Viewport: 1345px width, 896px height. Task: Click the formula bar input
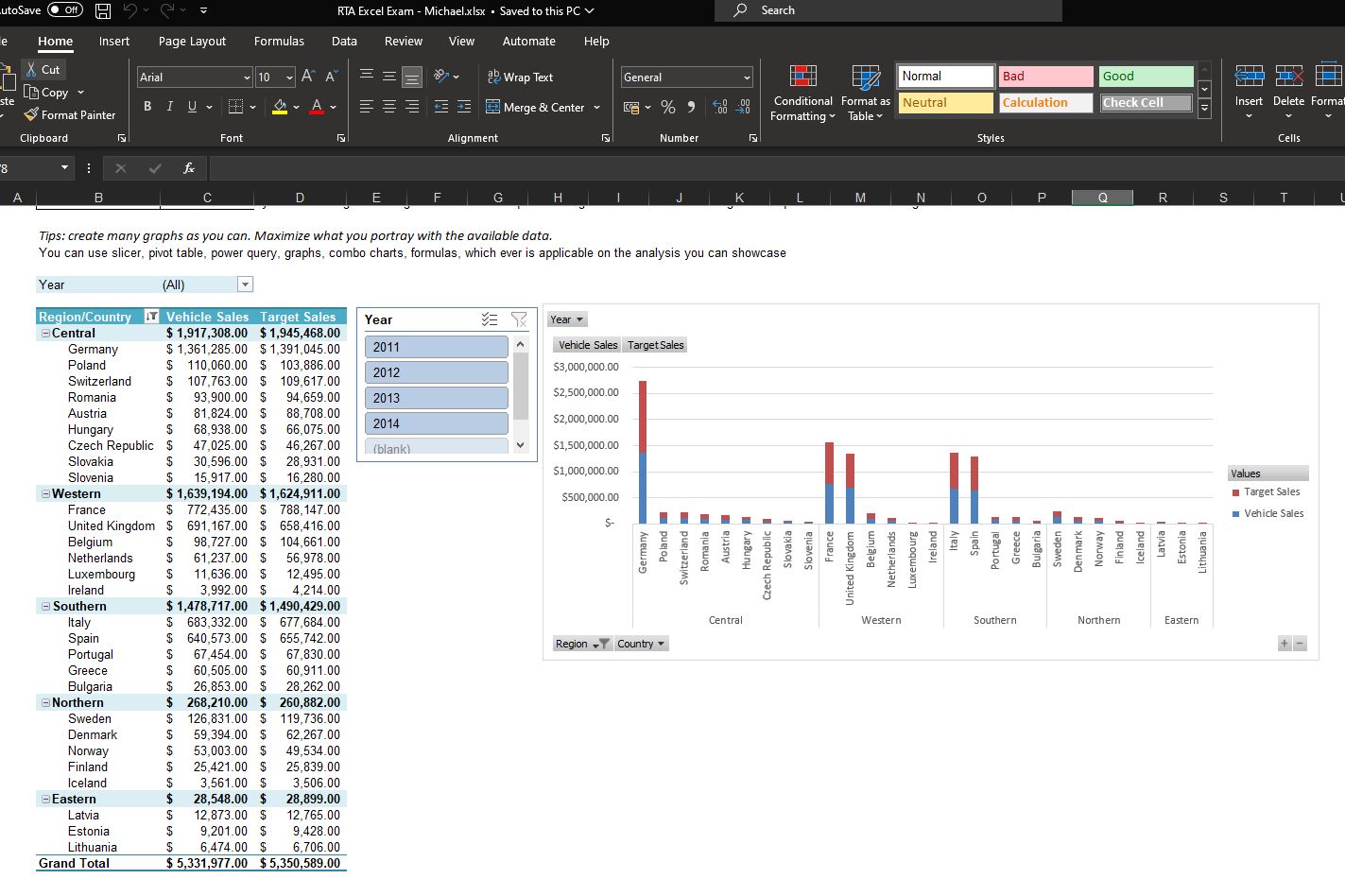tap(775, 168)
